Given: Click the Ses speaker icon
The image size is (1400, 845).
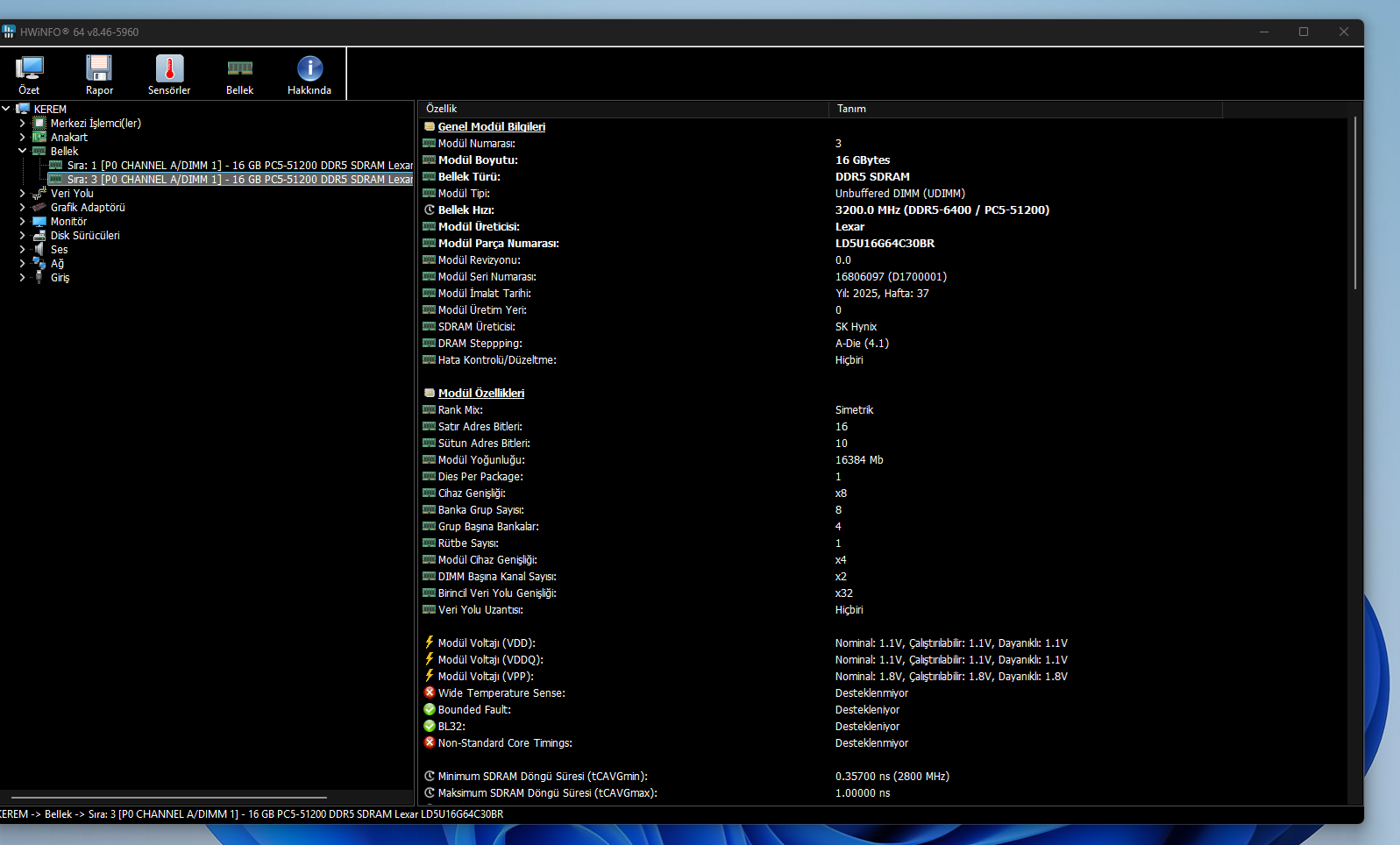Looking at the screenshot, I should [39, 249].
